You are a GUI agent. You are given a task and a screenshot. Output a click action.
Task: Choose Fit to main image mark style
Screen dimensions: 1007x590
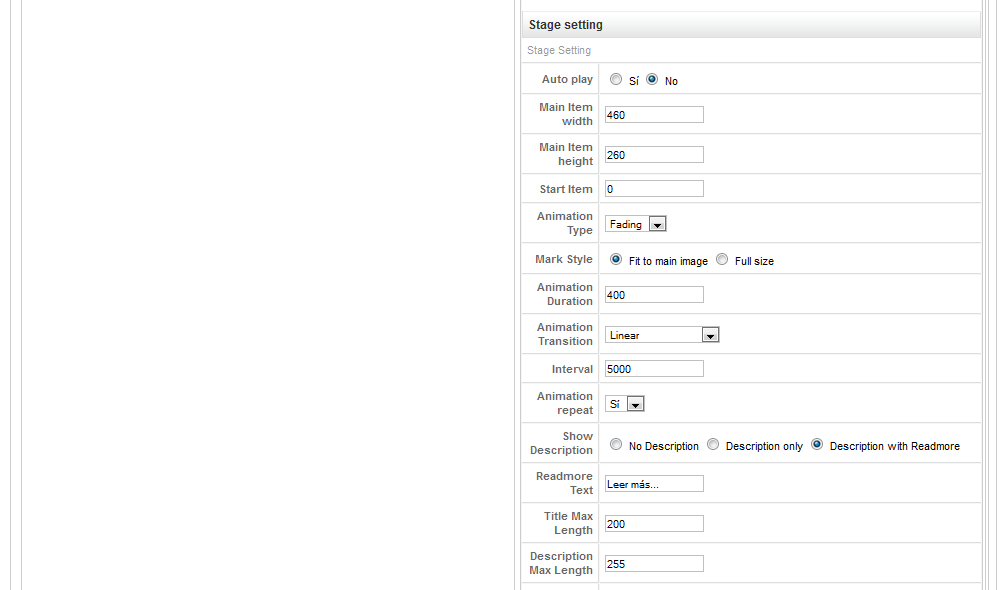pyautogui.click(x=616, y=260)
